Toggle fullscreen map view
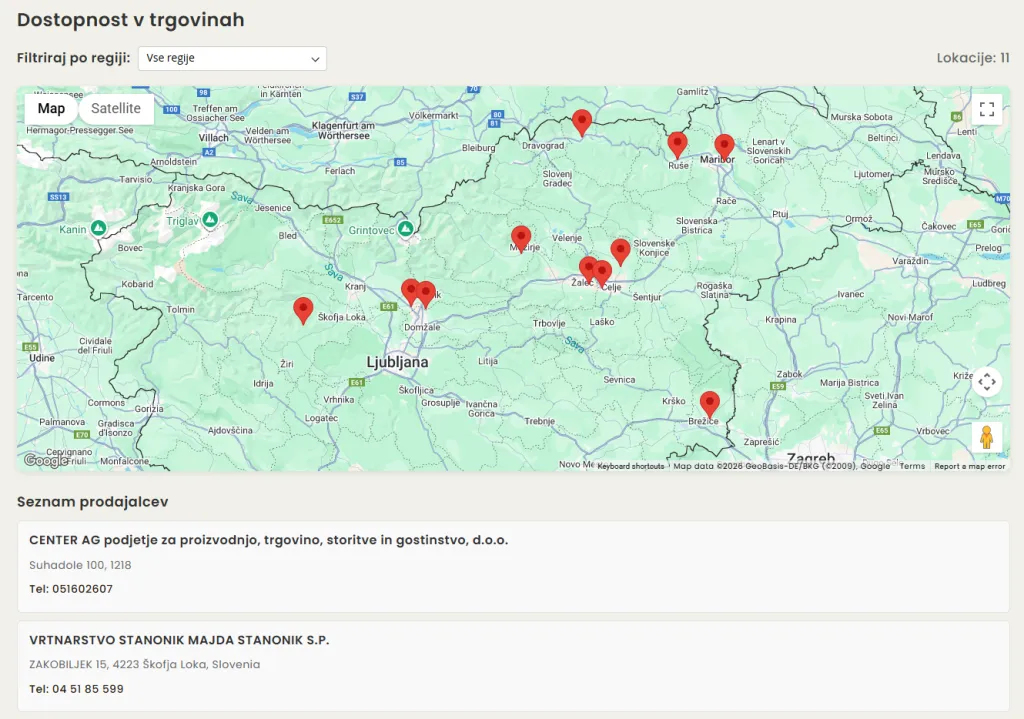Image resolution: width=1024 pixels, height=719 pixels. pyautogui.click(x=987, y=110)
